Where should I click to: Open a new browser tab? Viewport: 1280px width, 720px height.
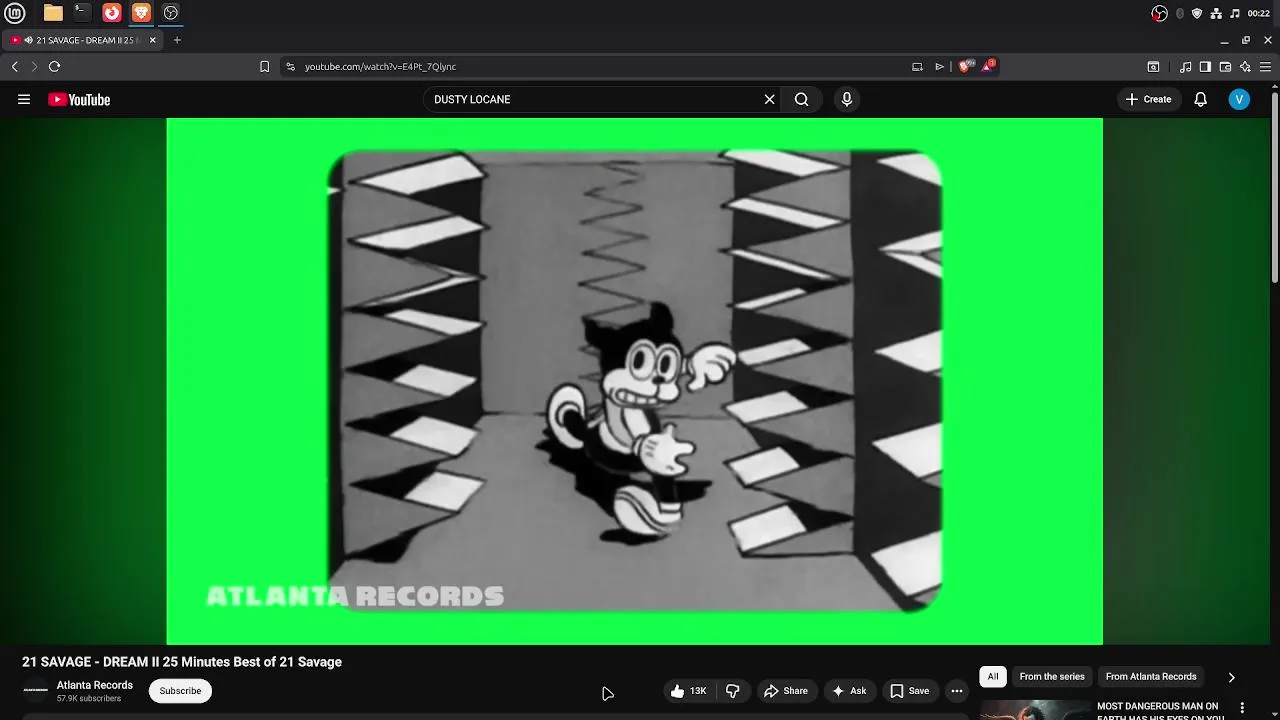177,40
